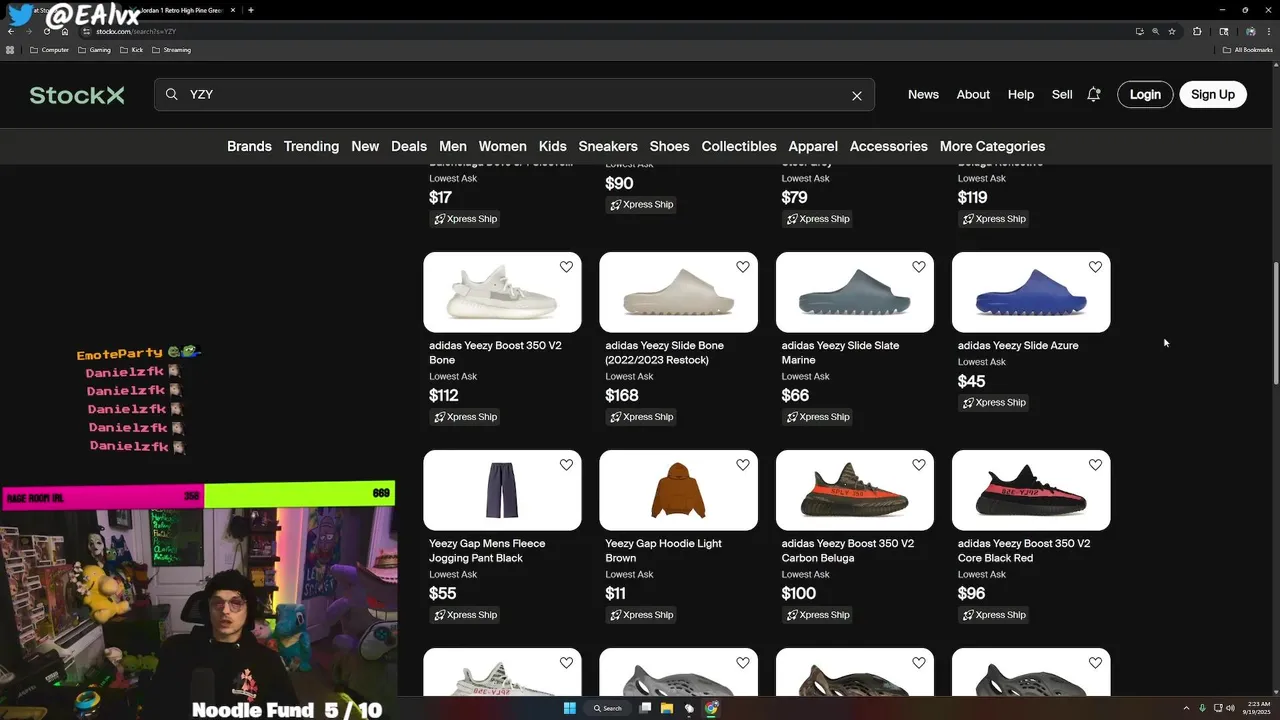Favorite the Yeezy Slide Bone heart icon
Viewport: 1280px width, 720px height.
coord(743,267)
